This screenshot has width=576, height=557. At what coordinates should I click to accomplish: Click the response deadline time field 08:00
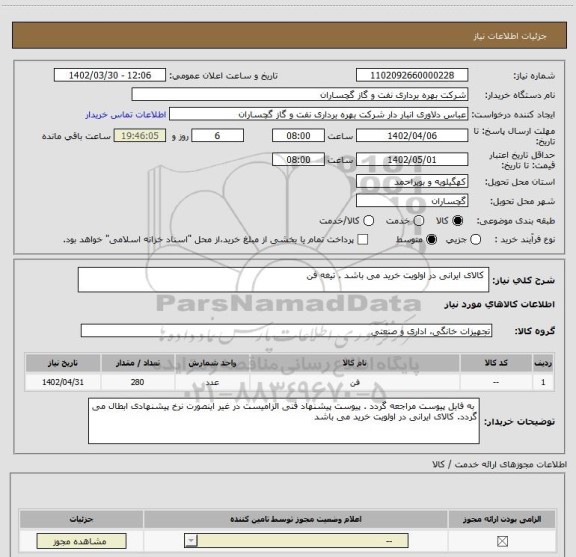tap(298, 136)
